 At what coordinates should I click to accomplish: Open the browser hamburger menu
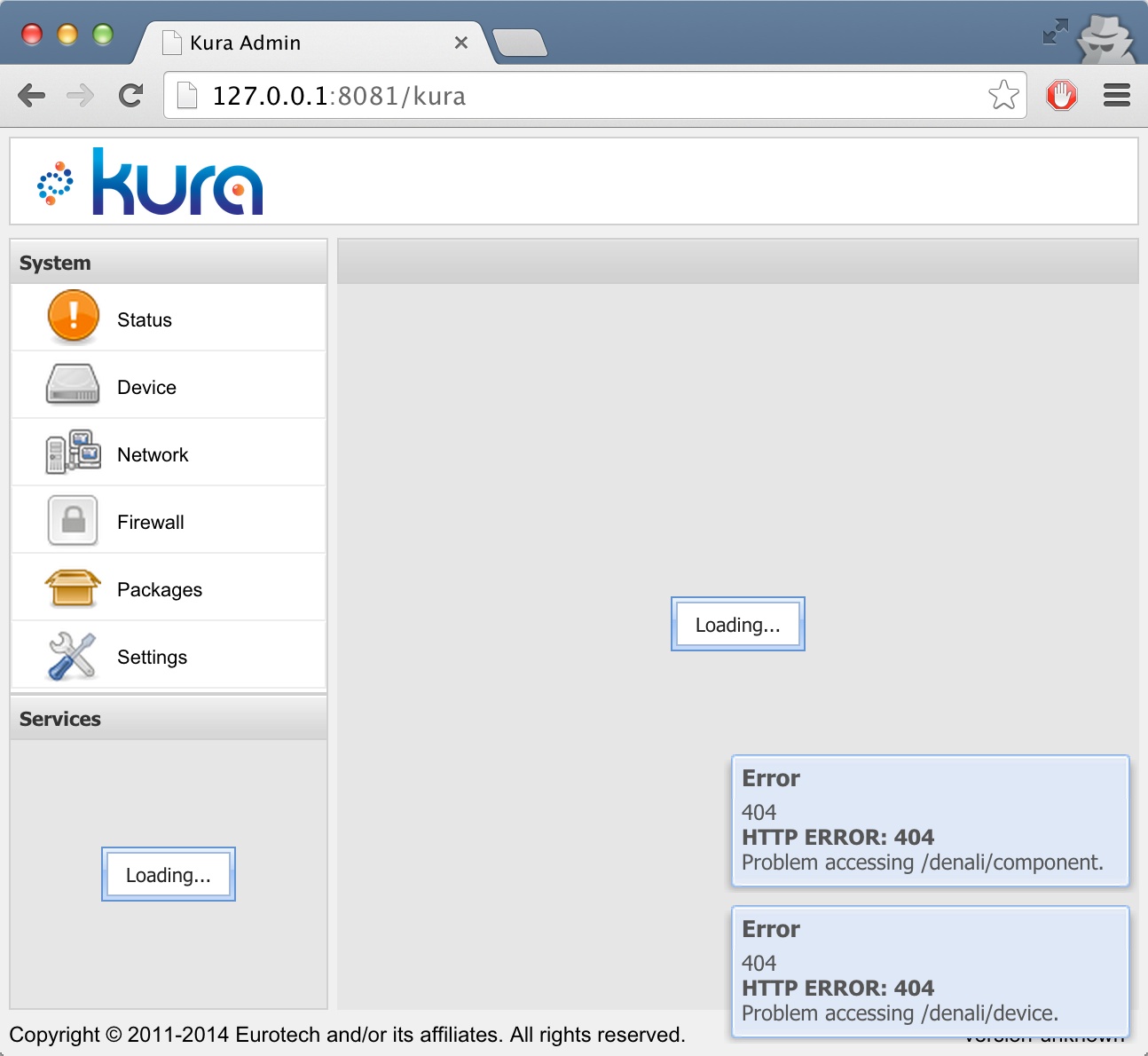tap(1117, 95)
